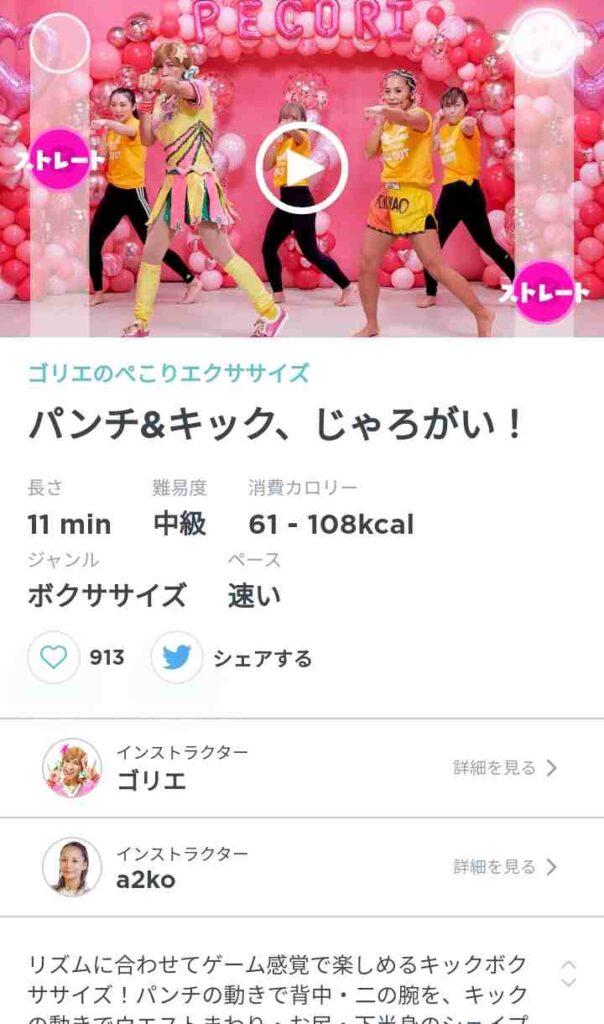
Task: View details chevron for ゴリエ
Action: 552,768
